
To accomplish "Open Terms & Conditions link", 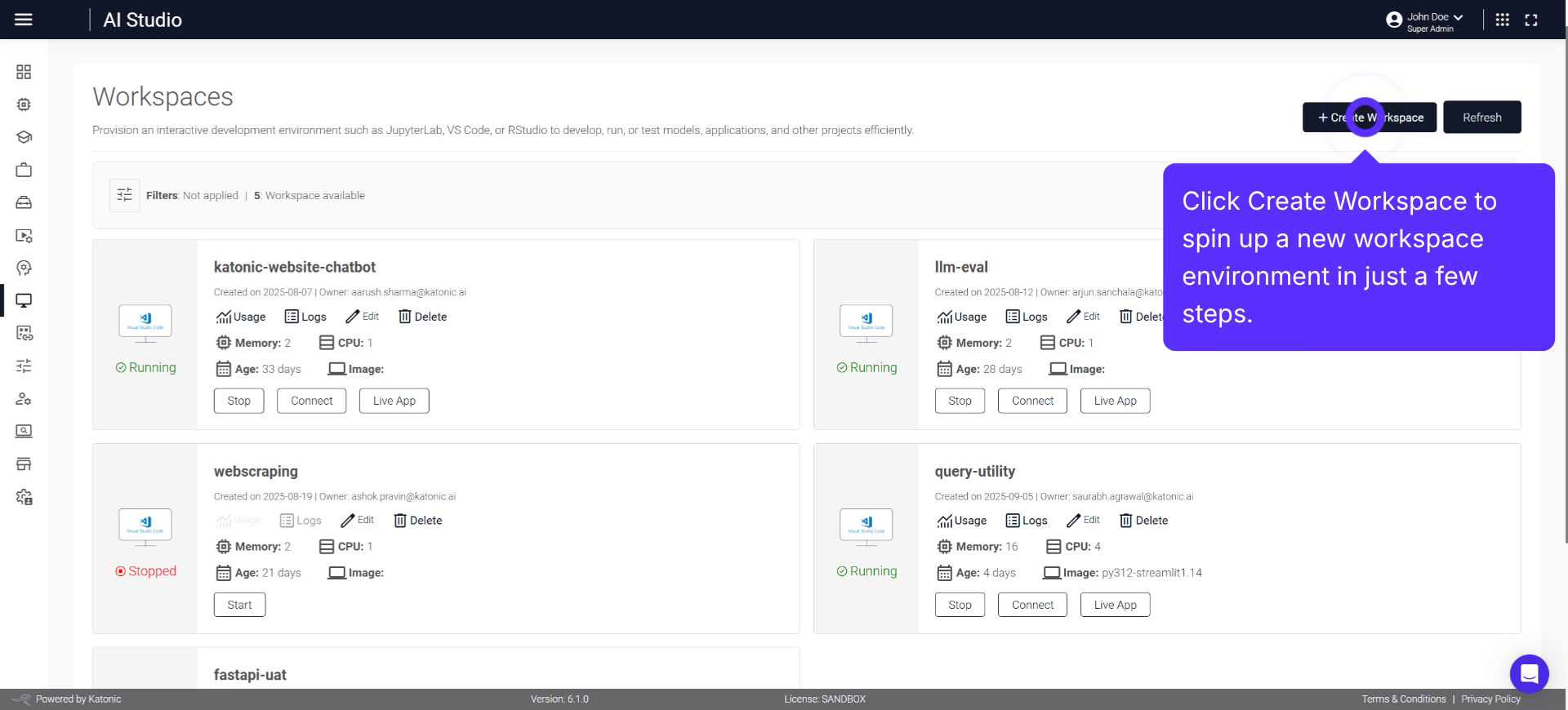I will tap(1403, 699).
